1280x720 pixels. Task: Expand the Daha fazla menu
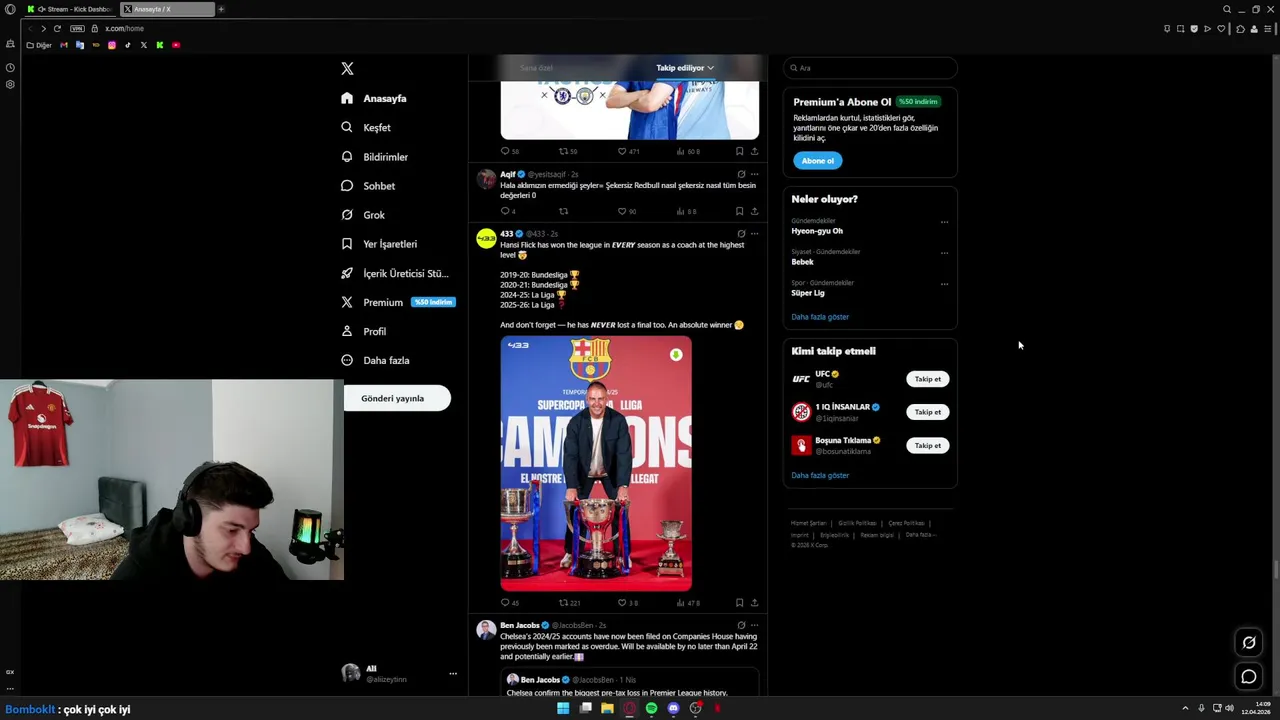point(375,360)
